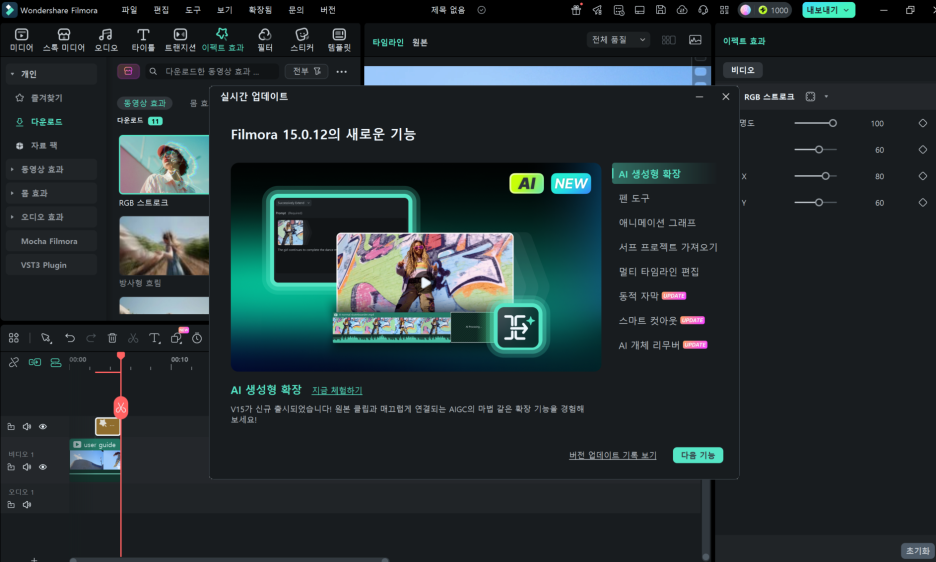Click the text T tool in timeline toolbar

coord(154,338)
